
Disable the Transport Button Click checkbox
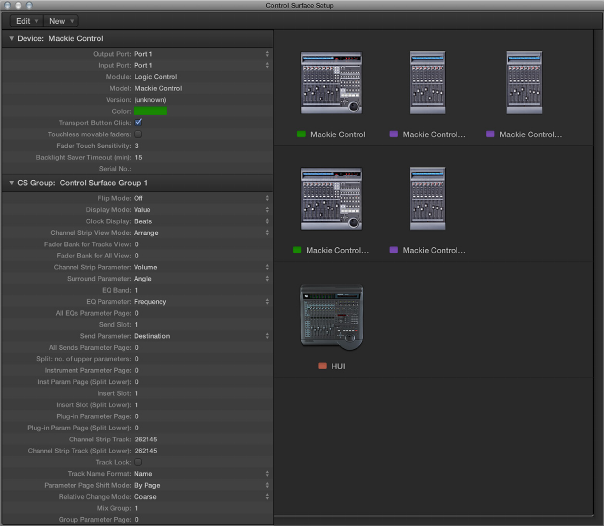click(x=139, y=122)
